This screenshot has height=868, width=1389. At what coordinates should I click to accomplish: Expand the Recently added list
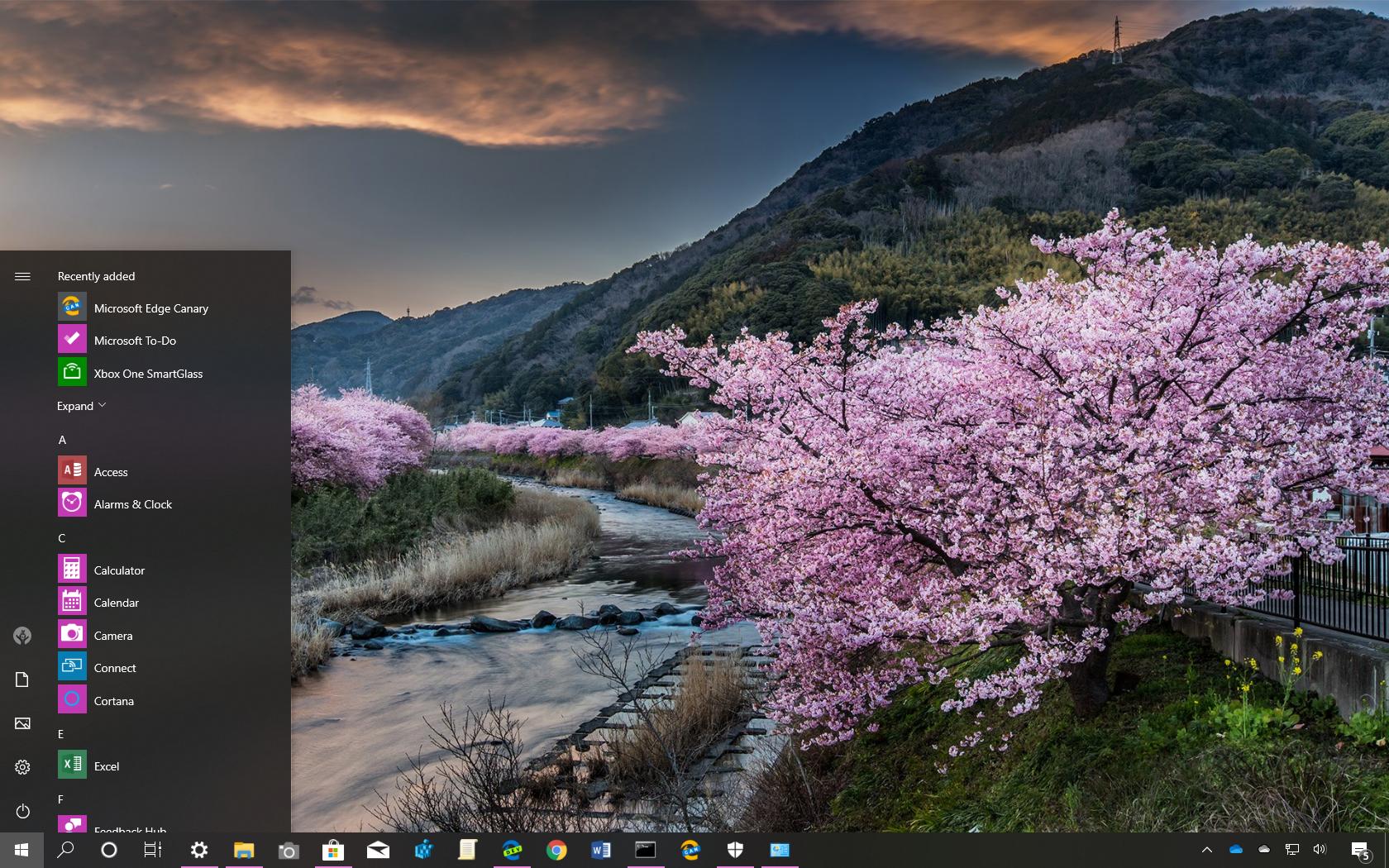click(x=80, y=405)
